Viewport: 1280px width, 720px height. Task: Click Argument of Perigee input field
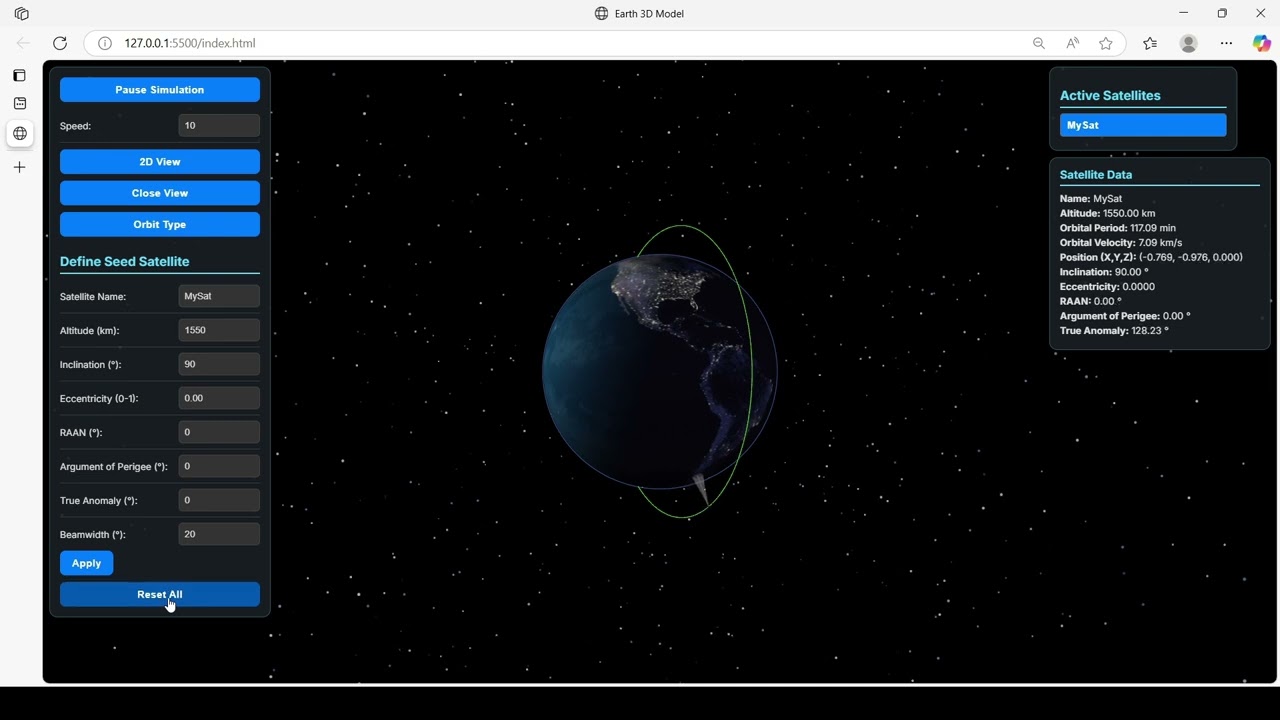219,466
